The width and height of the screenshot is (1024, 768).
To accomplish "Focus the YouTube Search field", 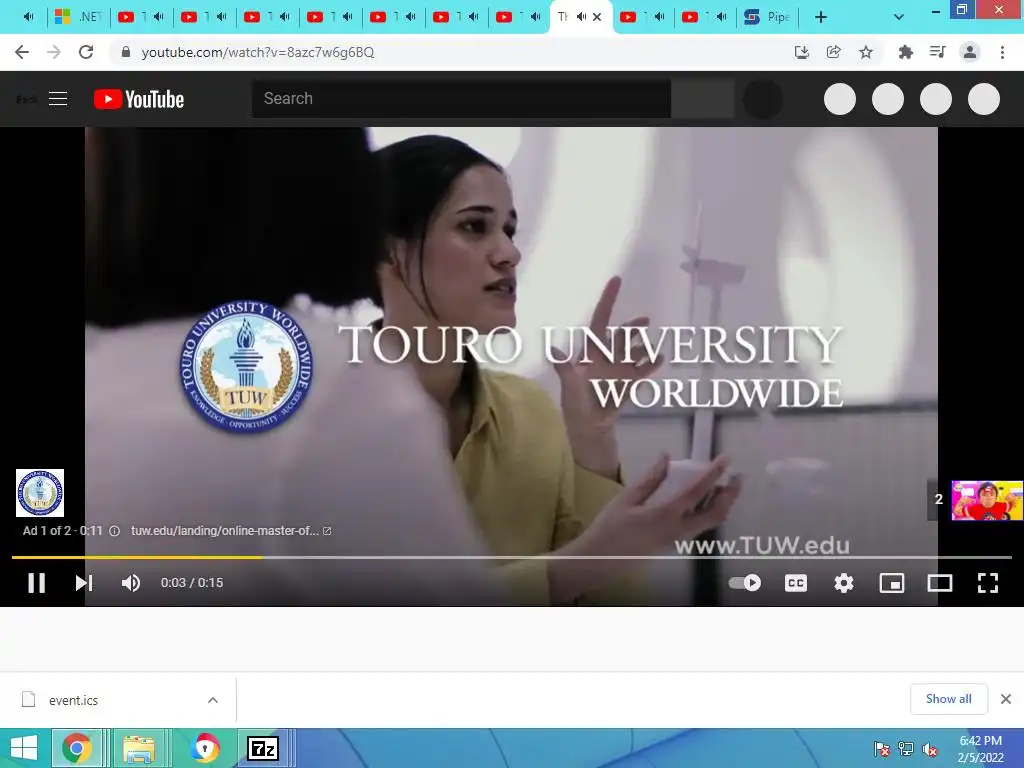I will pos(461,99).
